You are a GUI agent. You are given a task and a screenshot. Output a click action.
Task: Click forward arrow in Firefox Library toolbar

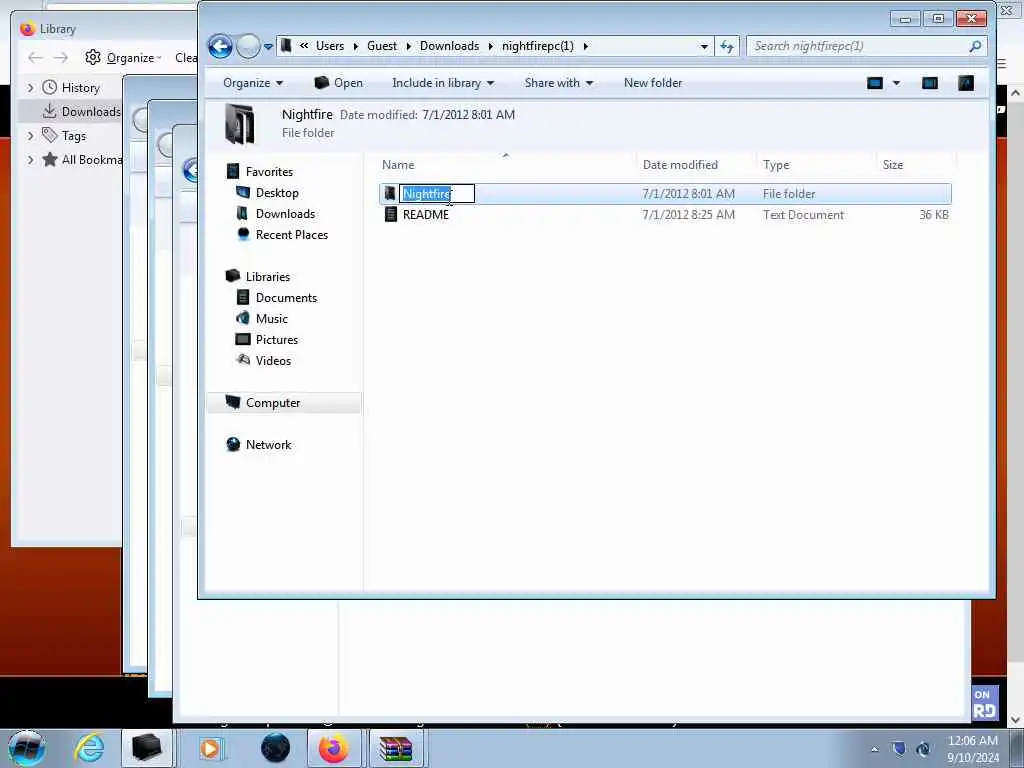tap(61, 57)
